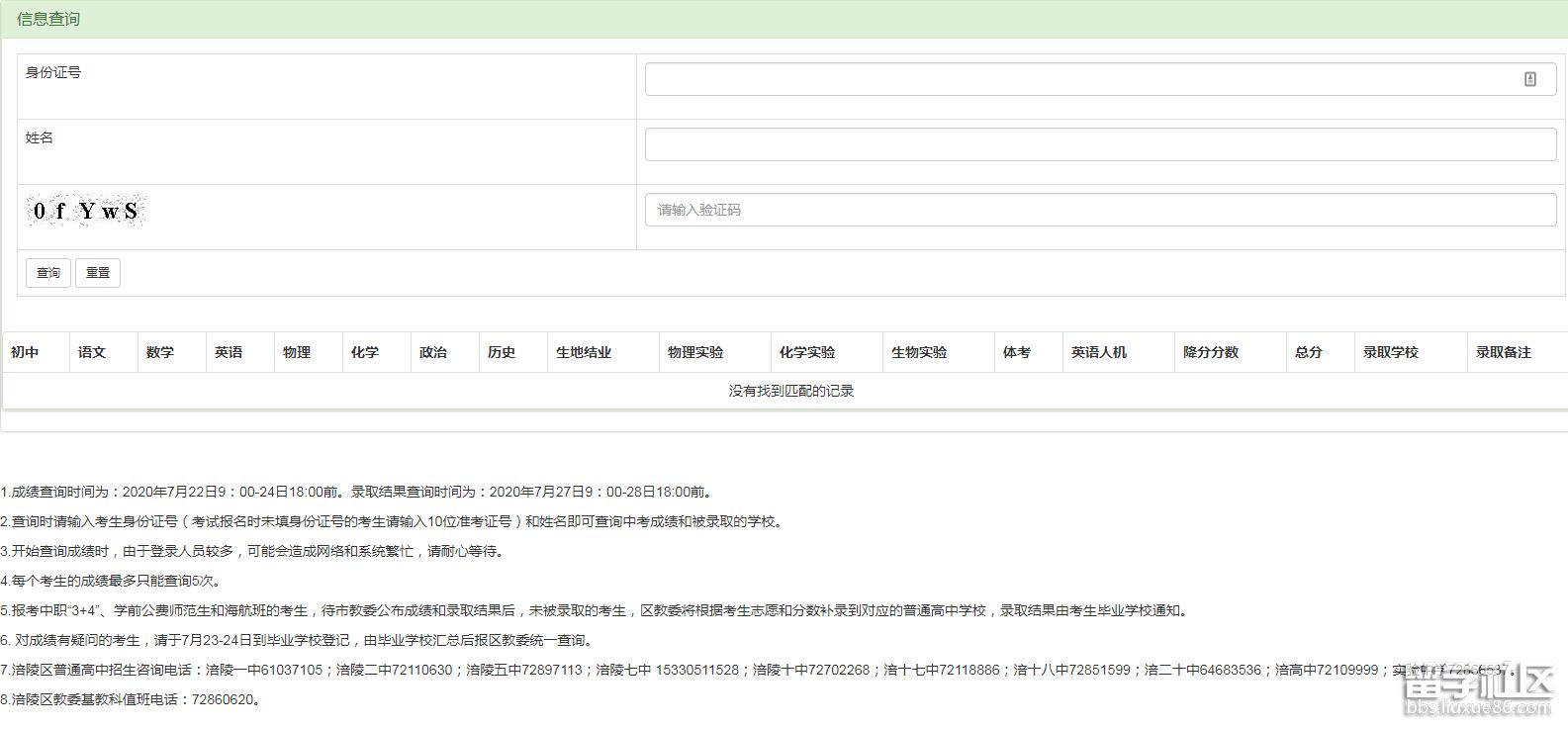
Task: Select the 请输入验证码 captcha input
Action: [x=1100, y=210]
